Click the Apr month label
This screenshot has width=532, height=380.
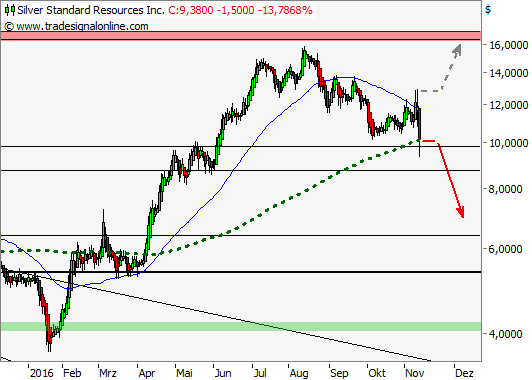[147, 374]
